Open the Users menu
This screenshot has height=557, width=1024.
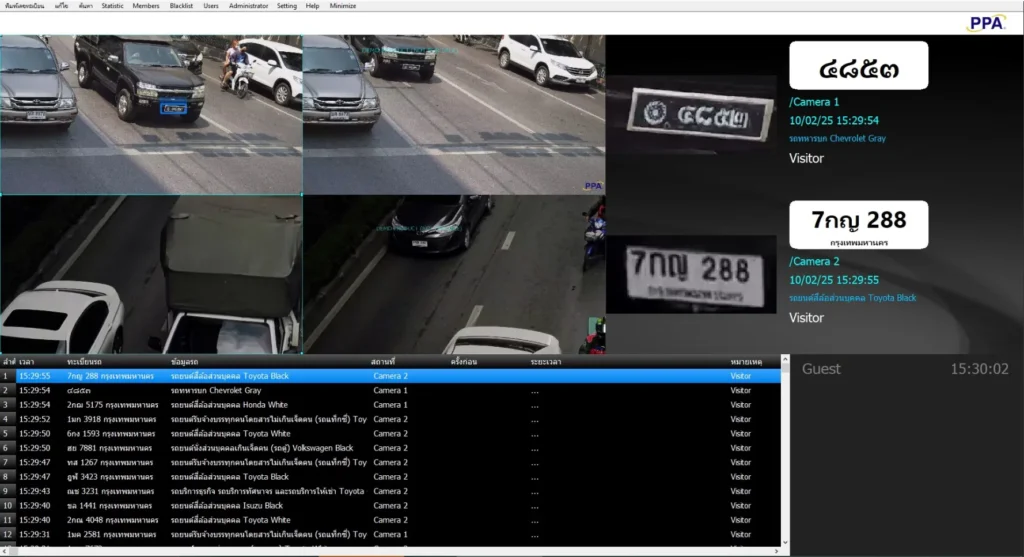pyautogui.click(x=211, y=5)
